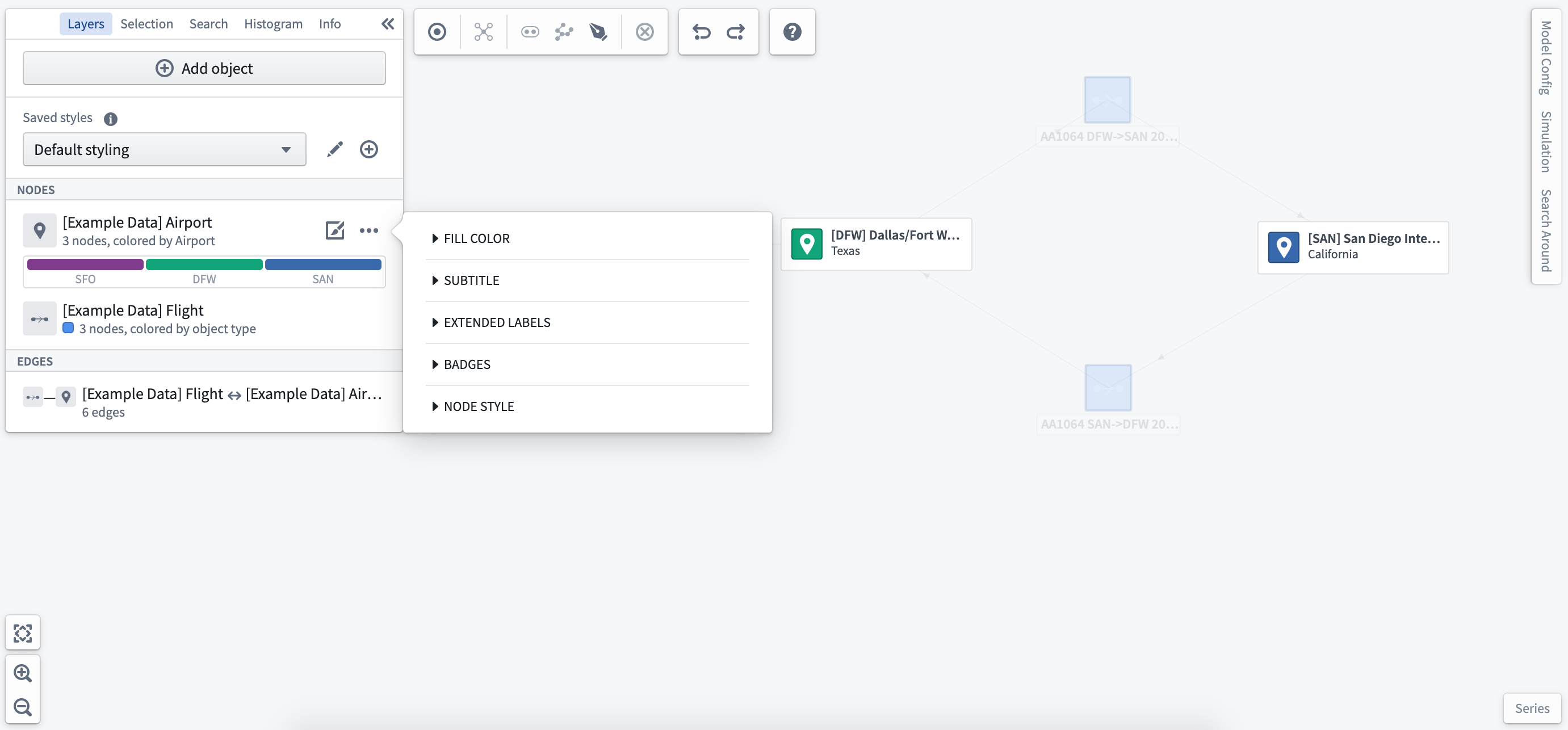Open the Default styling dropdown
This screenshot has width=1568, height=730.
click(x=164, y=149)
